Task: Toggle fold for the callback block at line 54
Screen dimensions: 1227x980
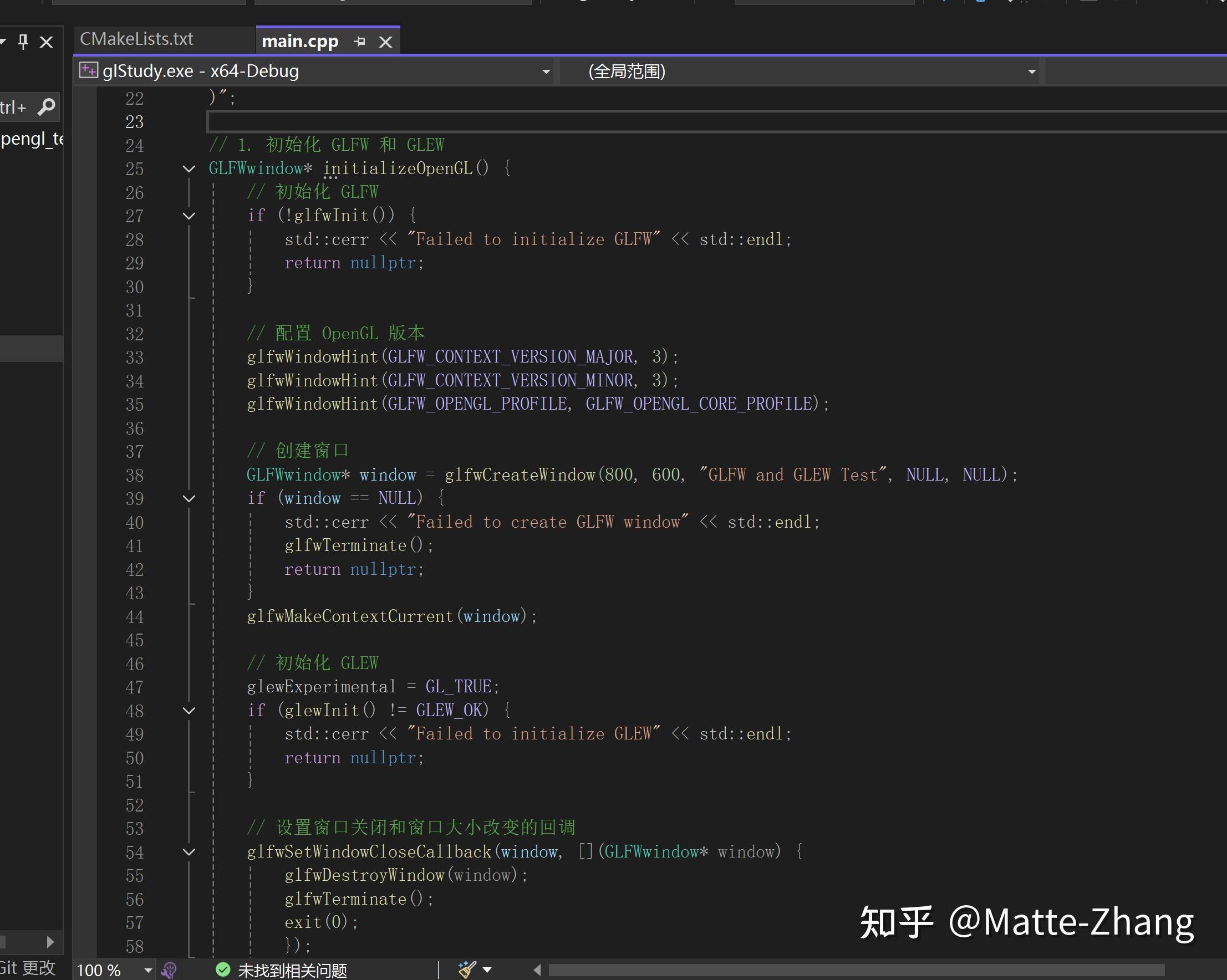Action: click(189, 852)
